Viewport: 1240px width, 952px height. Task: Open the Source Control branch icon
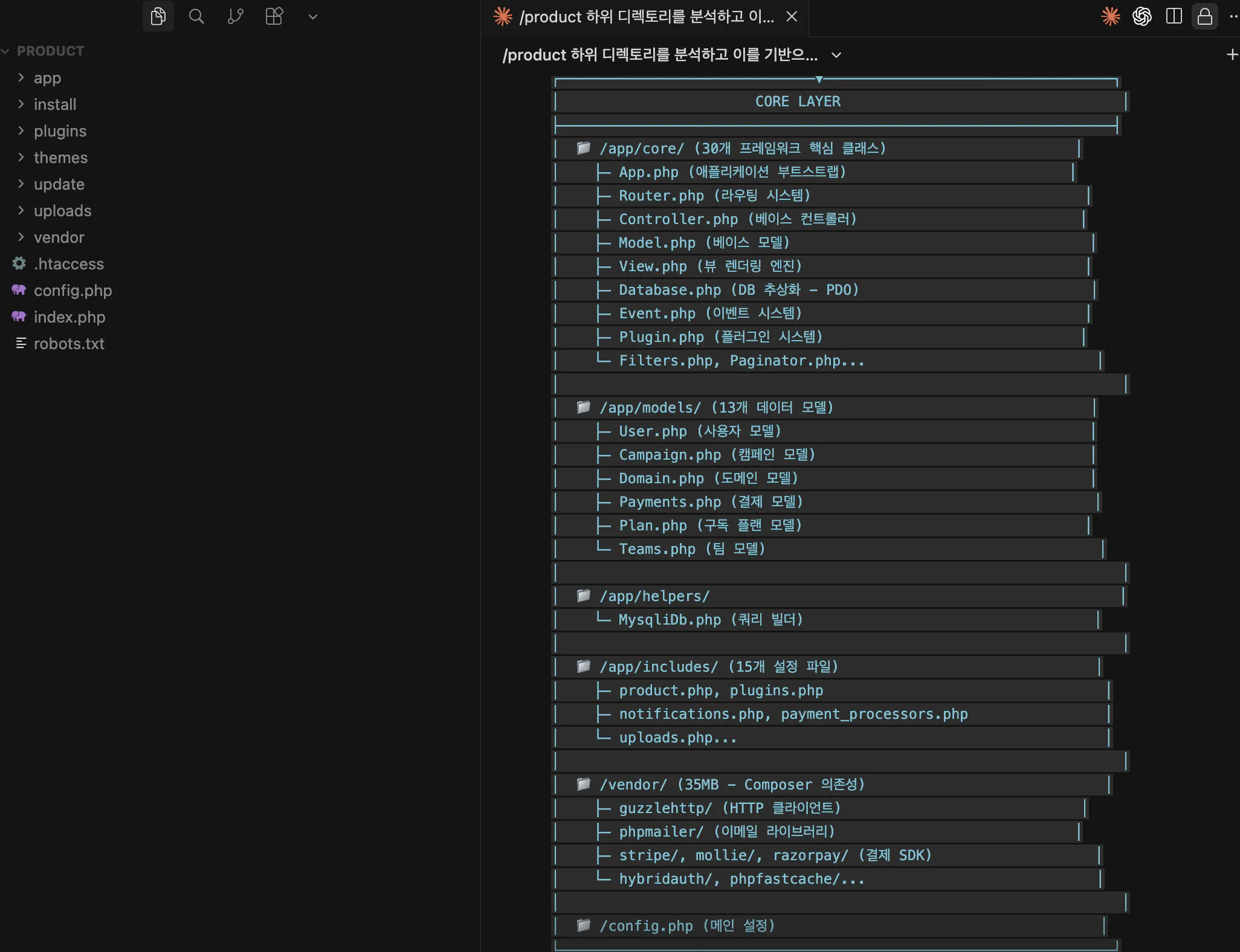coord(235,16)
